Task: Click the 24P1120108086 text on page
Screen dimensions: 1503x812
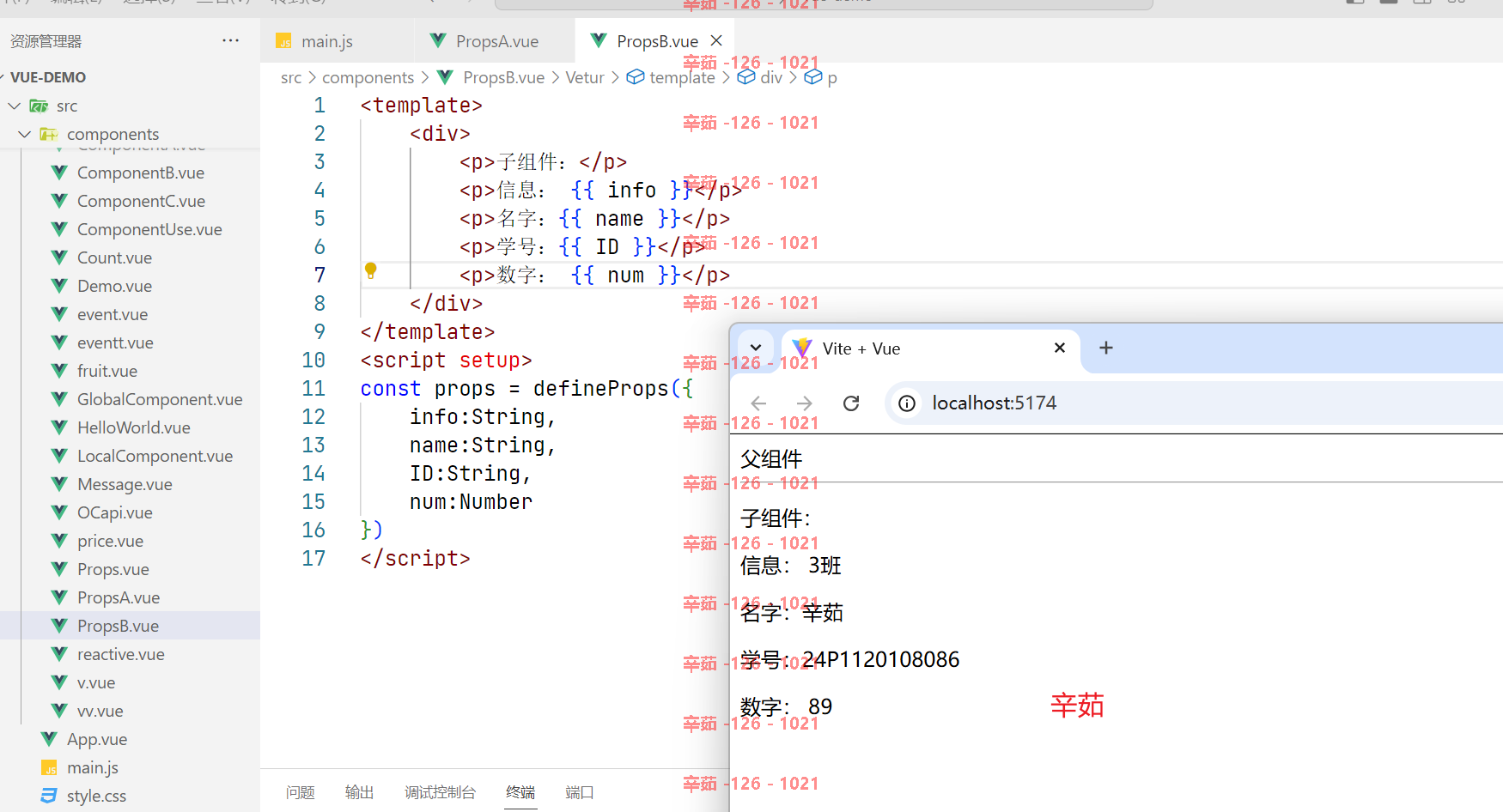Action: [881, 659]
